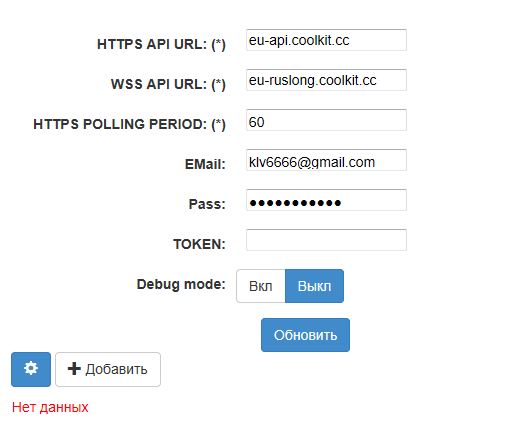Click the red Нет данных message
The width and height of the screenshot is (530, 426).
50,407
